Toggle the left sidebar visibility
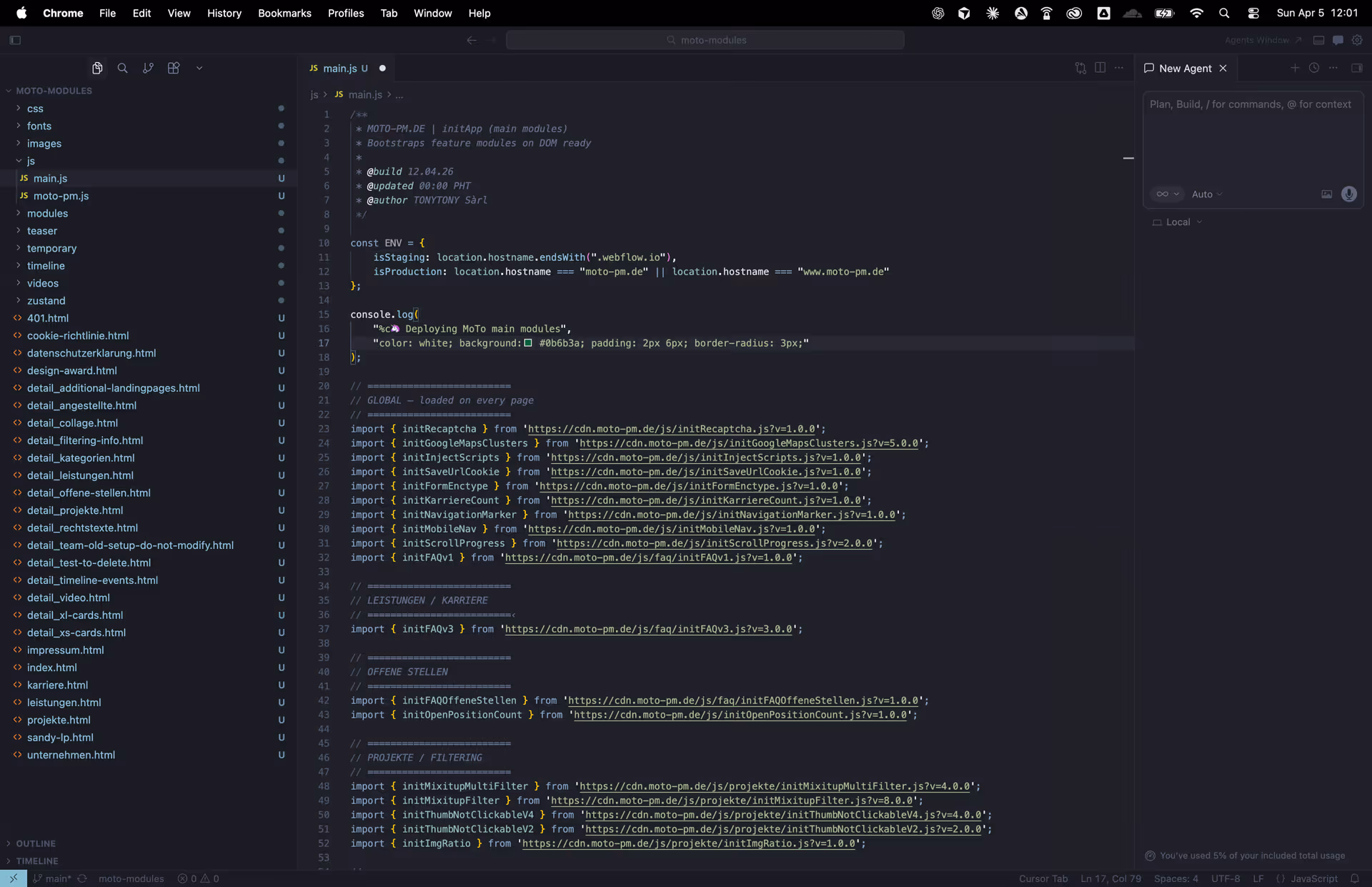 click(15, 40)
